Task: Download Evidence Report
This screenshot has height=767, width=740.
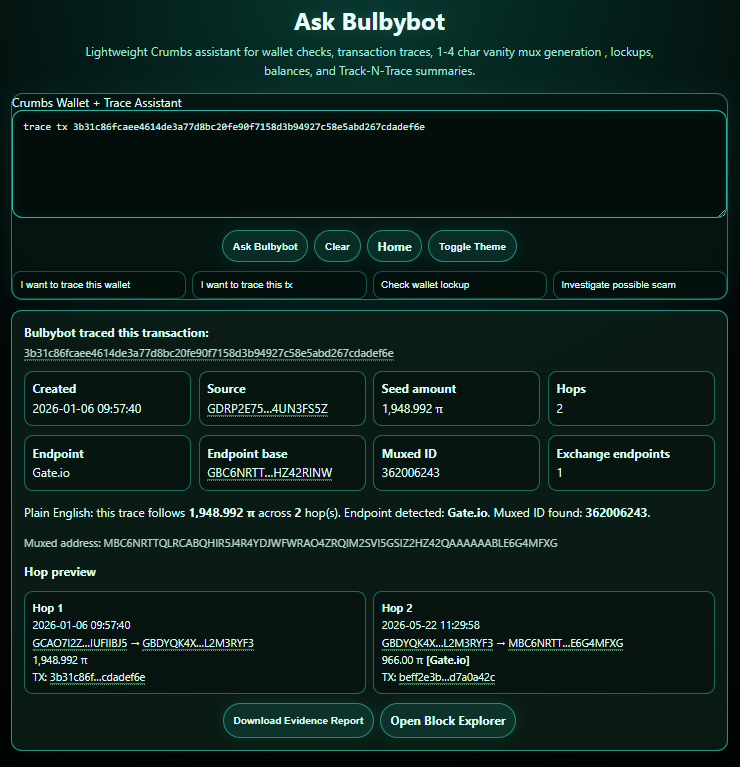Action: [298, 721]
